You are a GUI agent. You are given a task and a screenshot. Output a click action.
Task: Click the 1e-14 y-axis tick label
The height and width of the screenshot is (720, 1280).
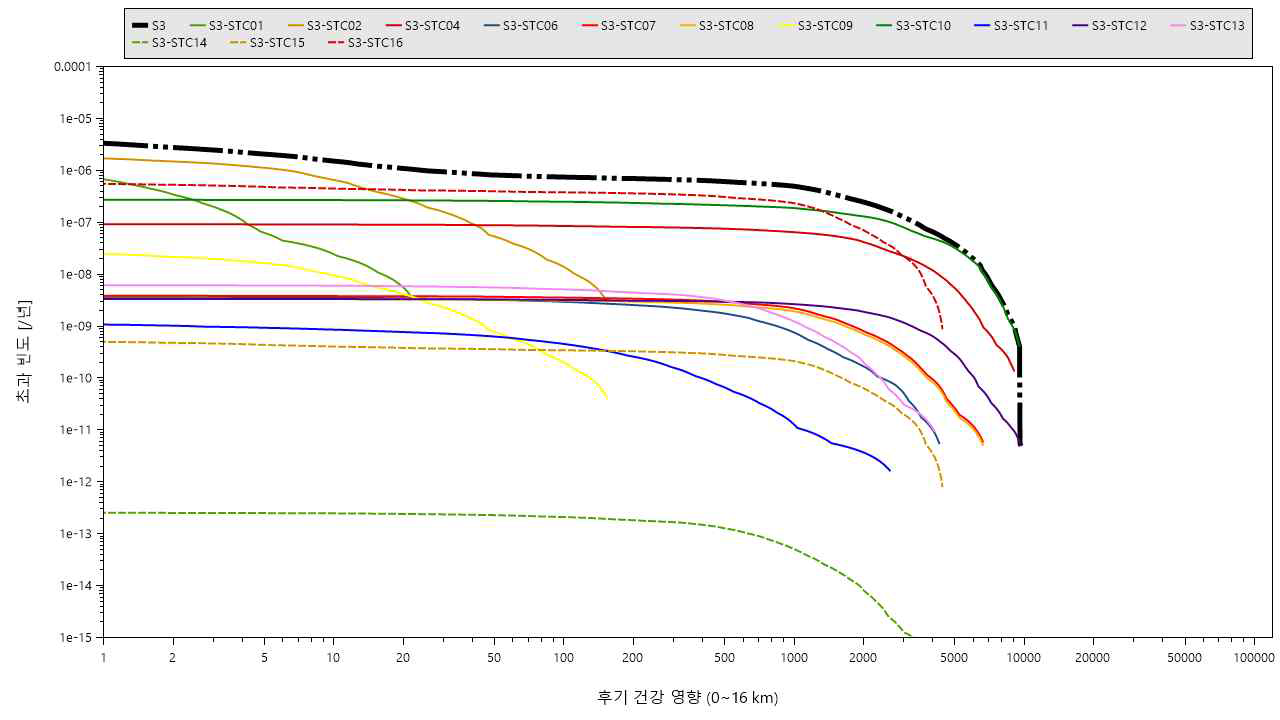76,586
